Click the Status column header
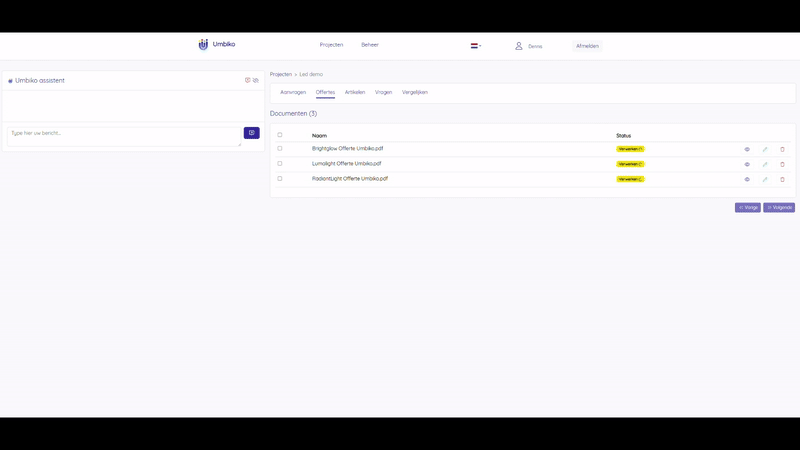 (x=623, y=136)
